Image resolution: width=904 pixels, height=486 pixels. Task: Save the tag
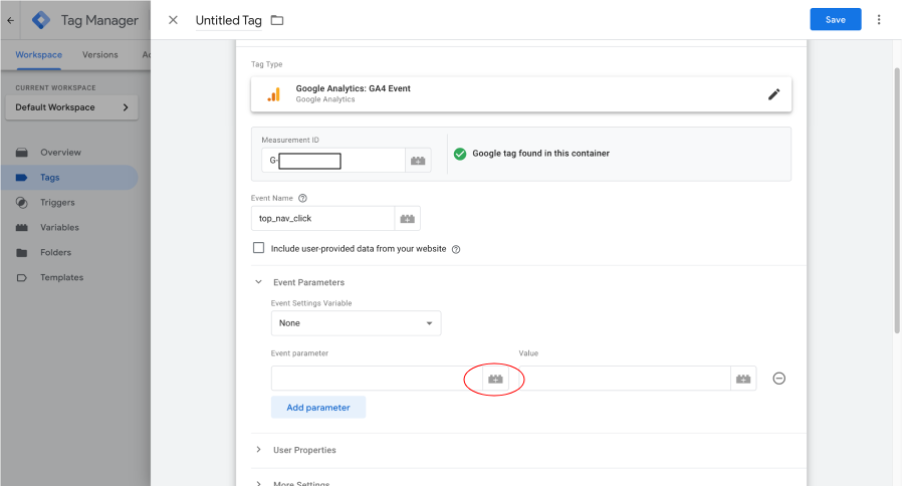tap(835, 20)
